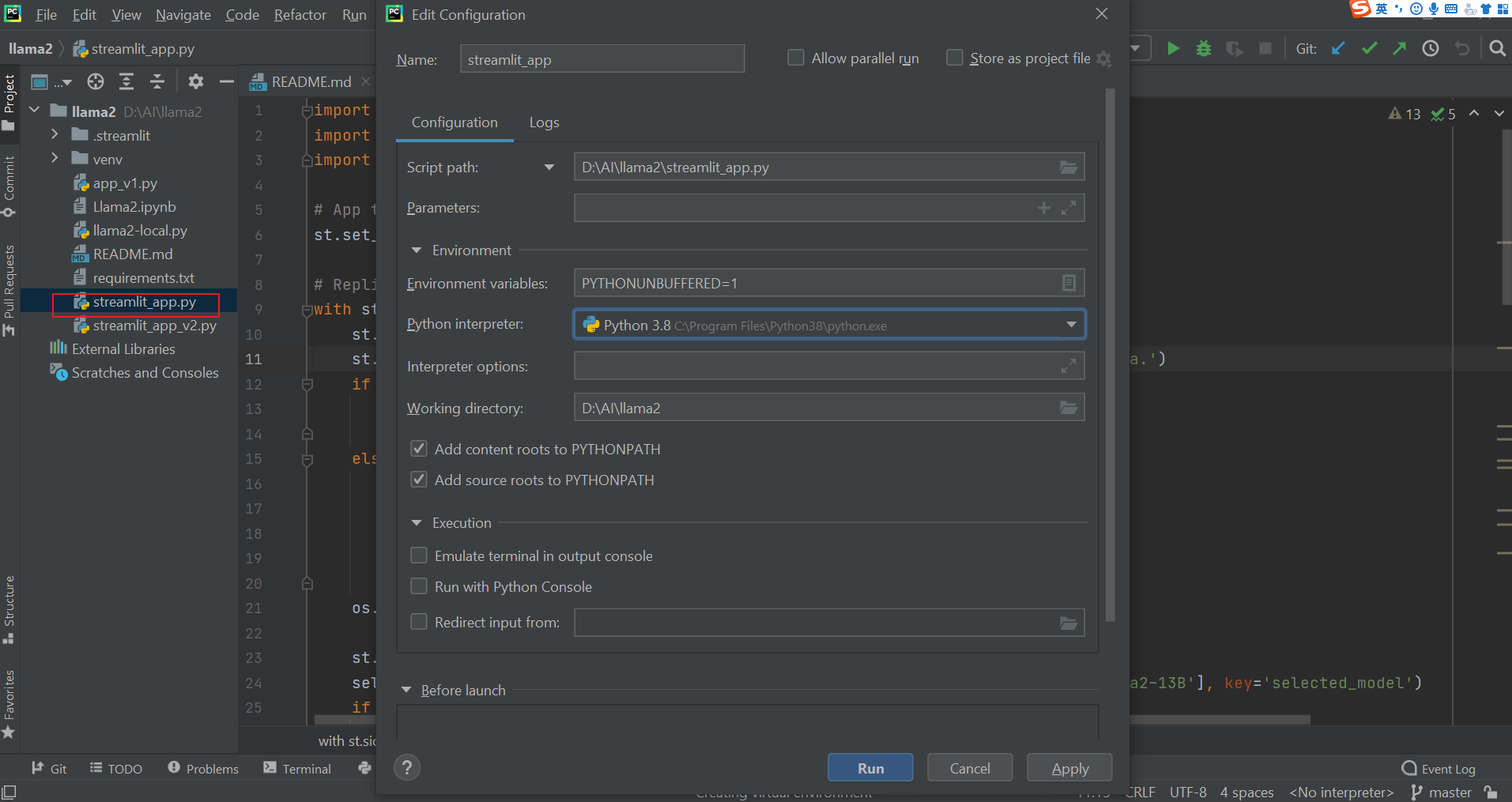Select the Configuration tab
Screen dimensions: 1512x802
(x=454, y=122)
